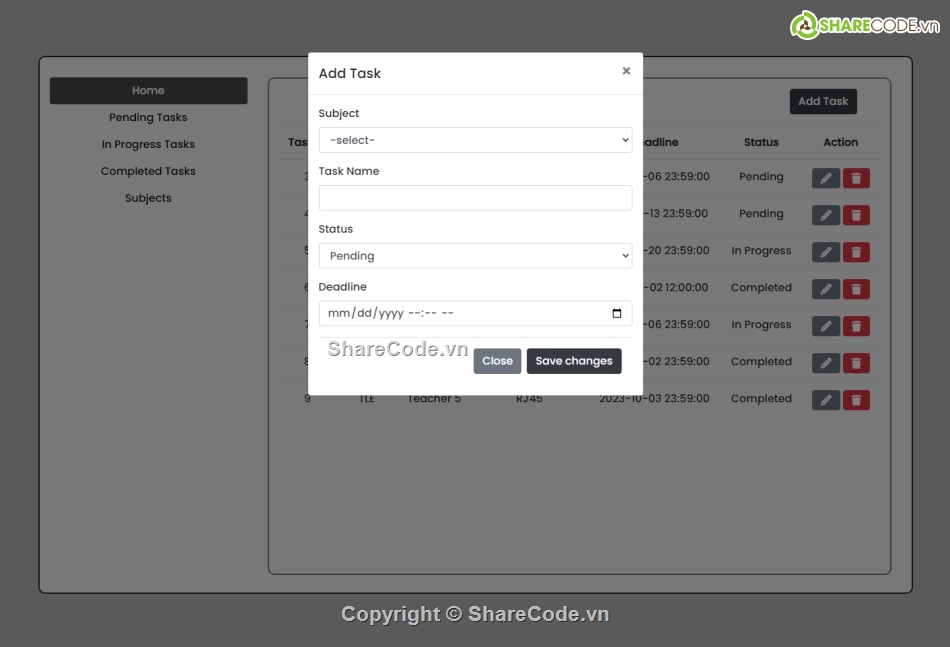The width and height of the screenshot is (950, 647).
Task: Open In Progress Tasks sidebar item
Action: [x=148, y=144]
